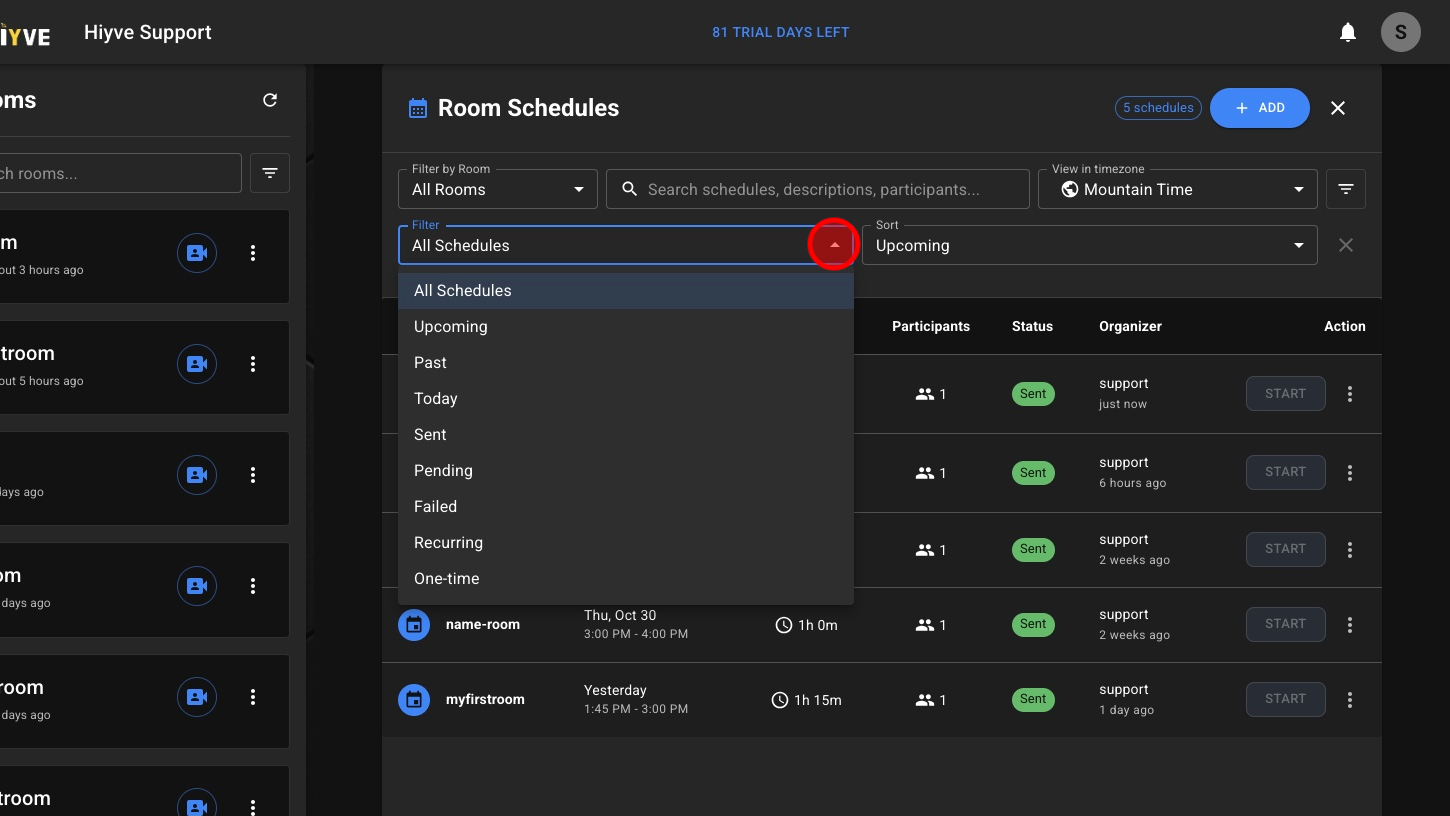Refresh the rooms list
Screen dimensions: 1450x816
coord(270,100)
